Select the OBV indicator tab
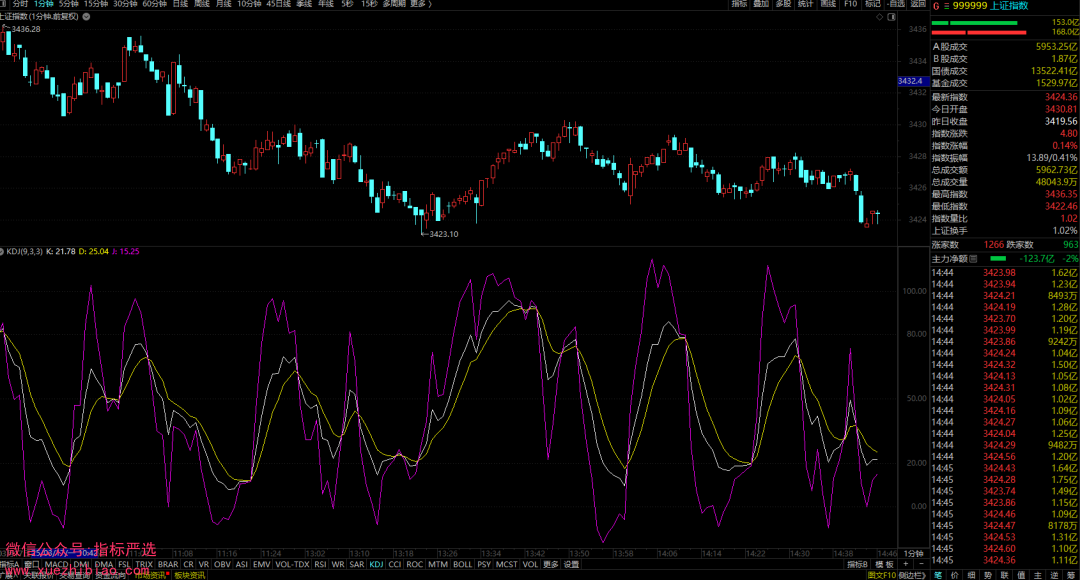 coord(222,564)
